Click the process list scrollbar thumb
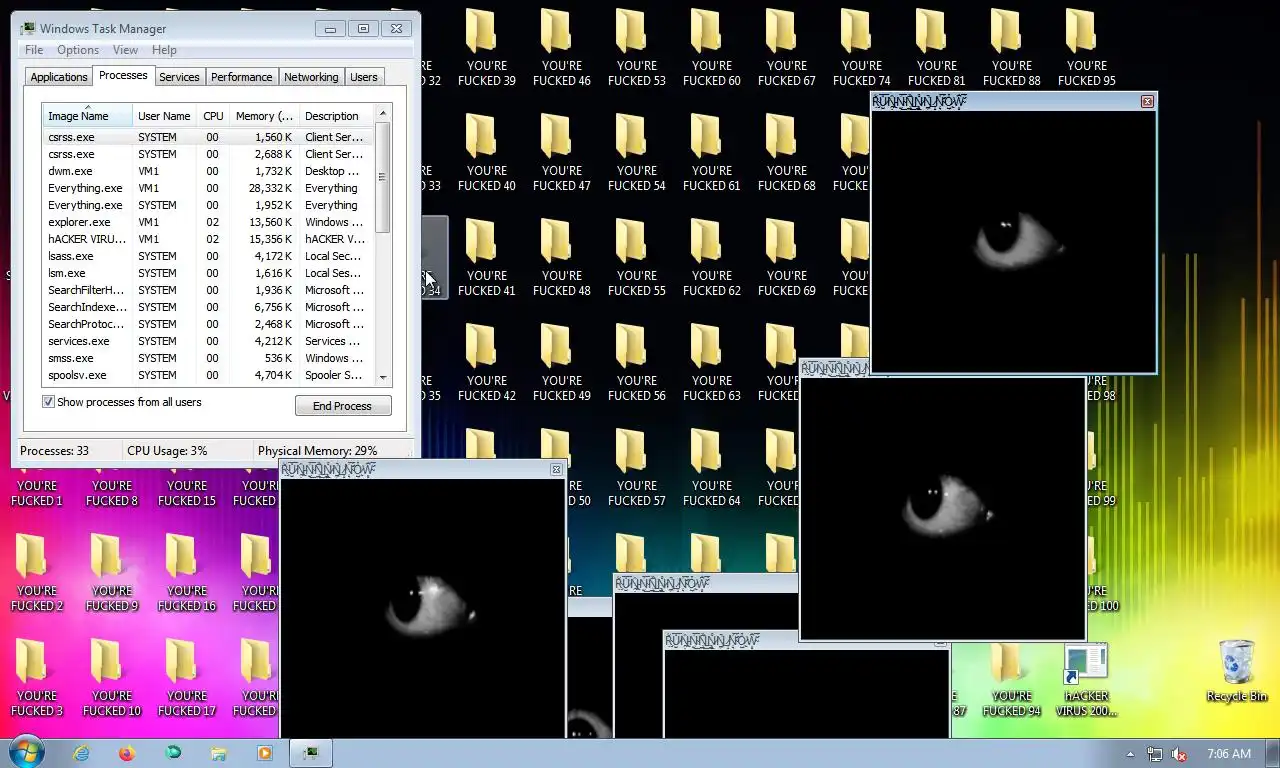This screenshot has height=768, width=1280. click(382, 178)
